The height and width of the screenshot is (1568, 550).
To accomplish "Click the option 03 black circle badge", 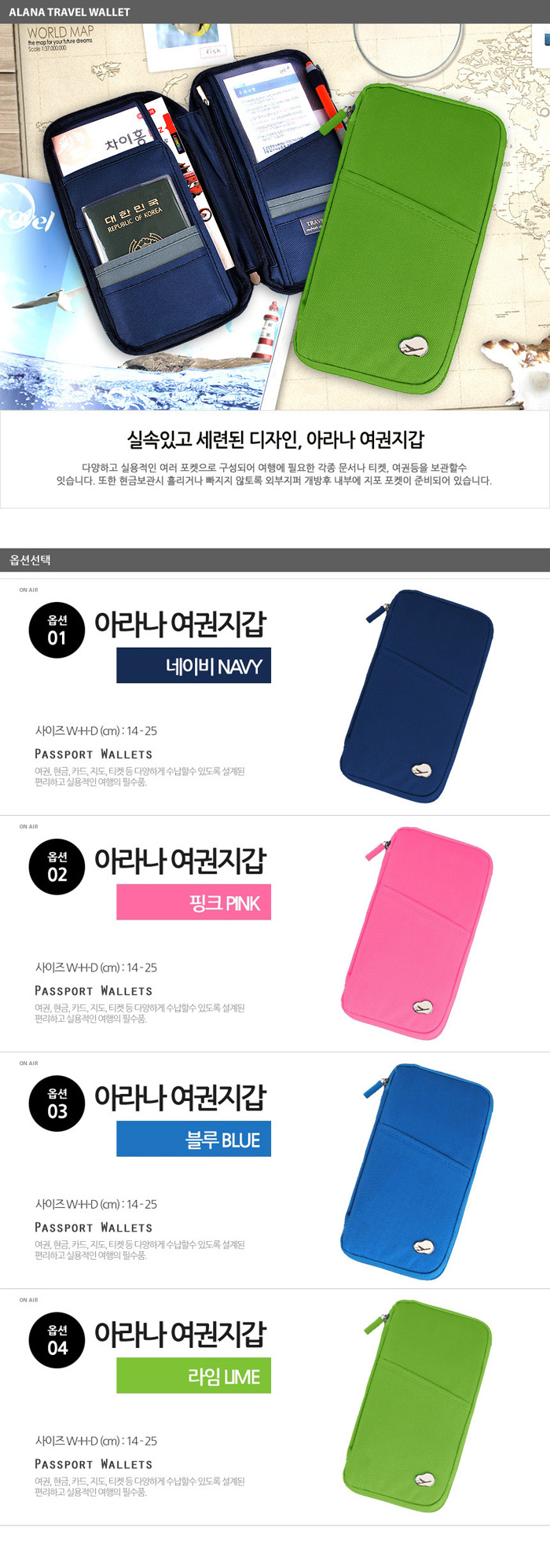I will [x=57, y=1103].
